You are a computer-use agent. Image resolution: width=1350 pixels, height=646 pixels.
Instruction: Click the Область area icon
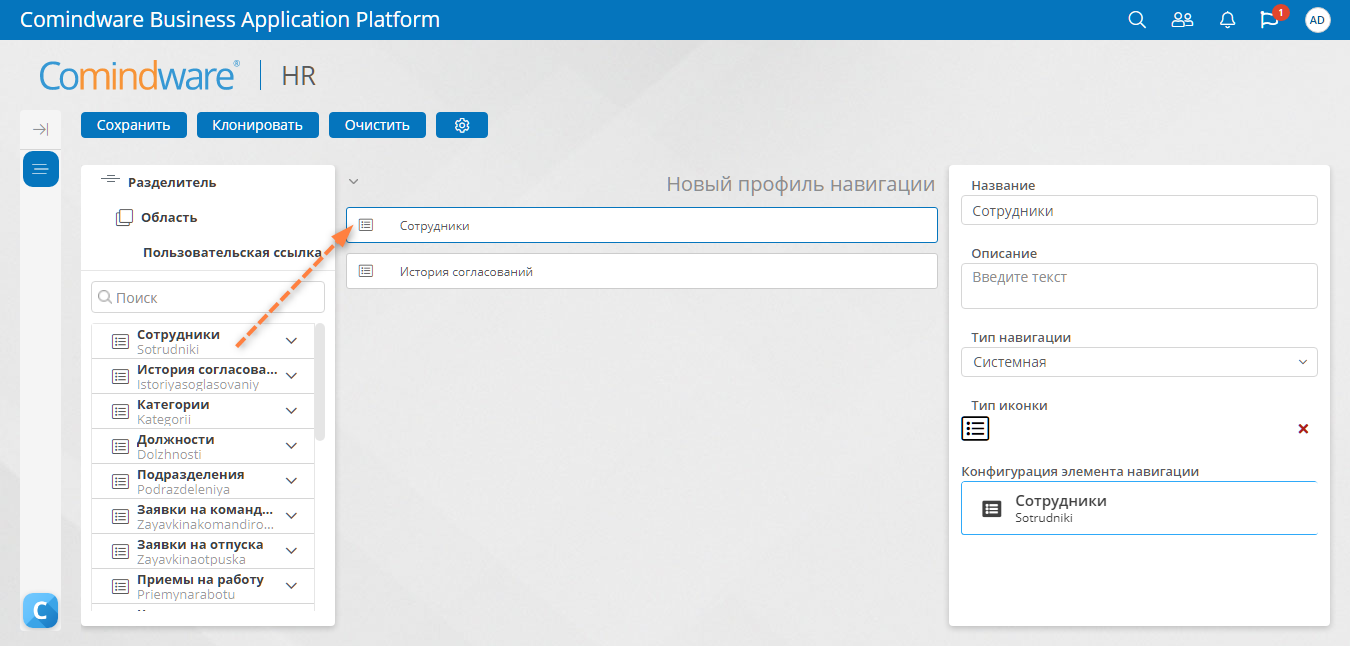124,217
